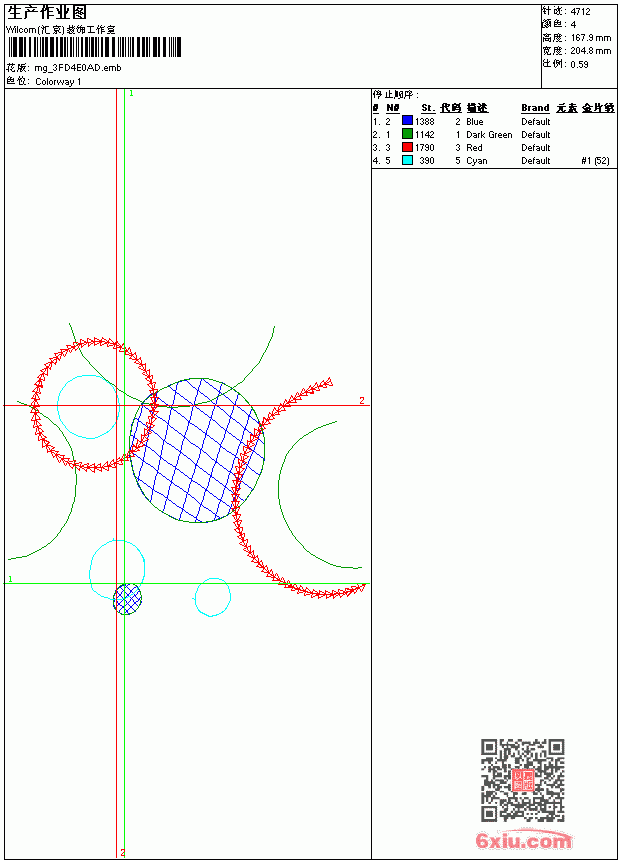Click the QR code image
This screenshot has width=620, height=860.
point(523,780)
